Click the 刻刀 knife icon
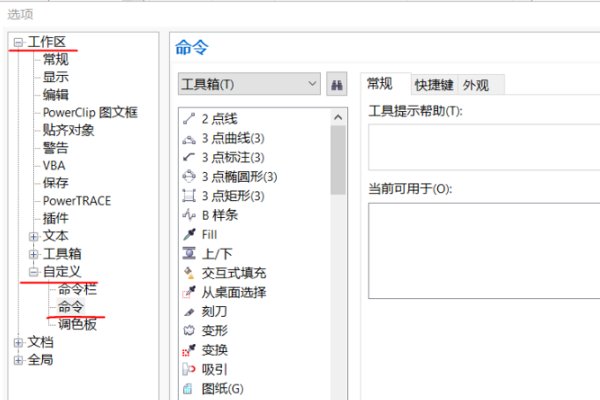Image resolution: width=600 pixels, height=400 pixels. point(189,312)
